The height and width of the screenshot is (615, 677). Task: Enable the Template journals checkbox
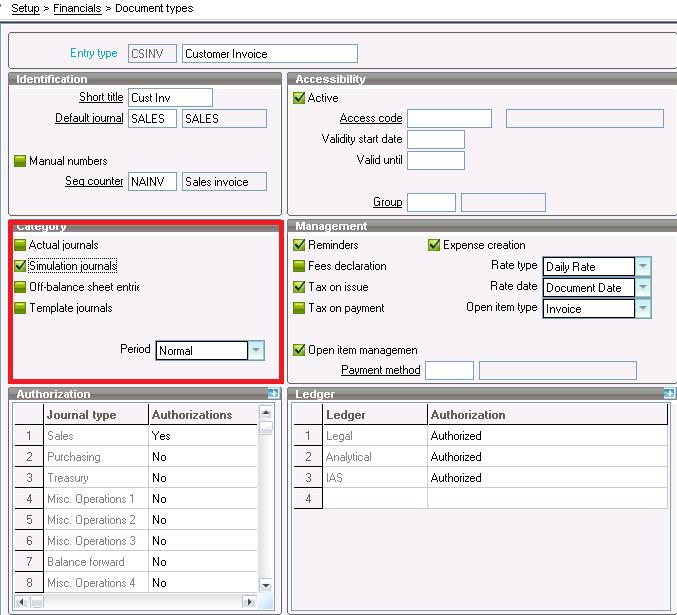(x=20, y=308)
